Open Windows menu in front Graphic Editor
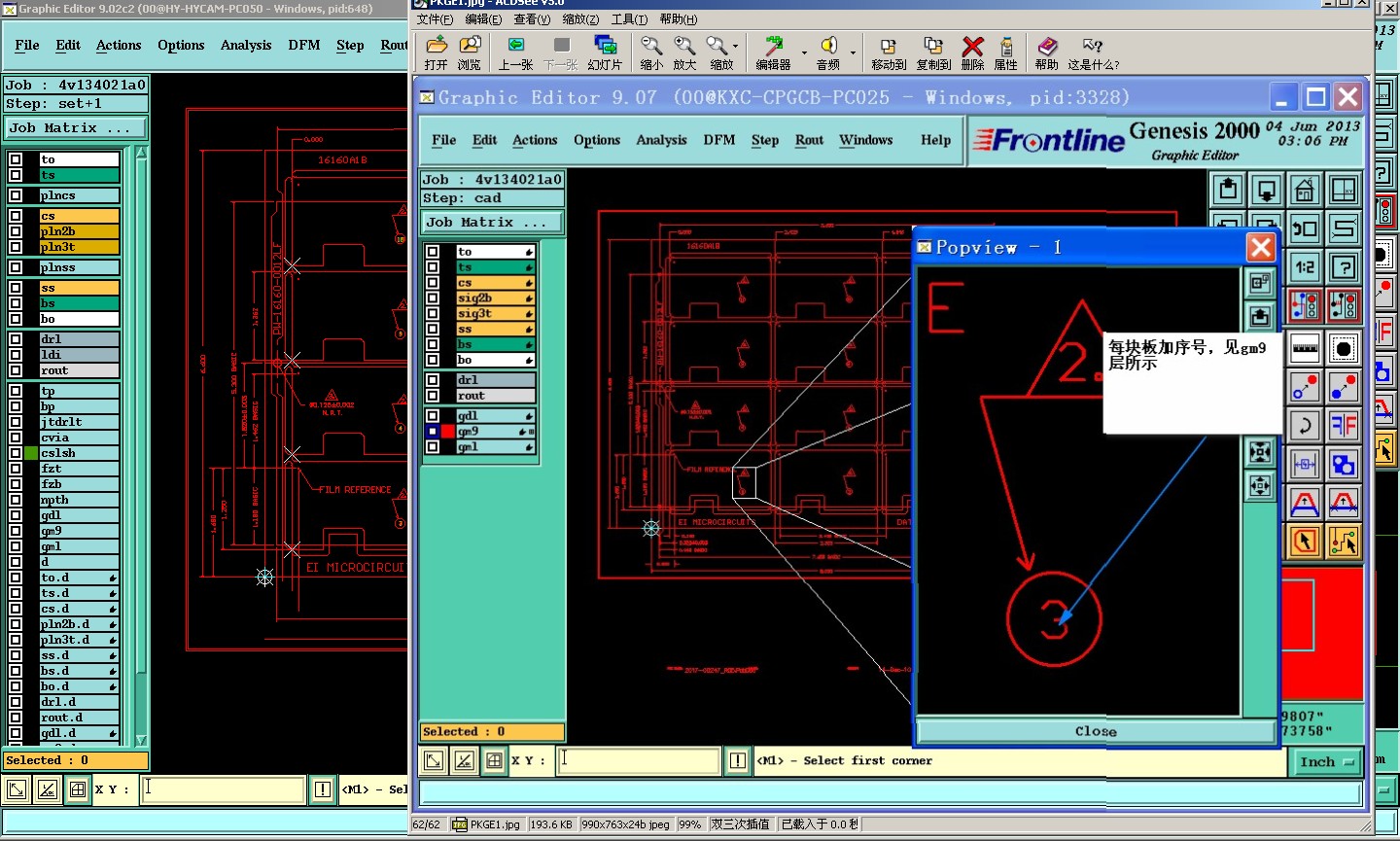The height and width of the screenshot is (841, 1400). click(x=865, y=140)
